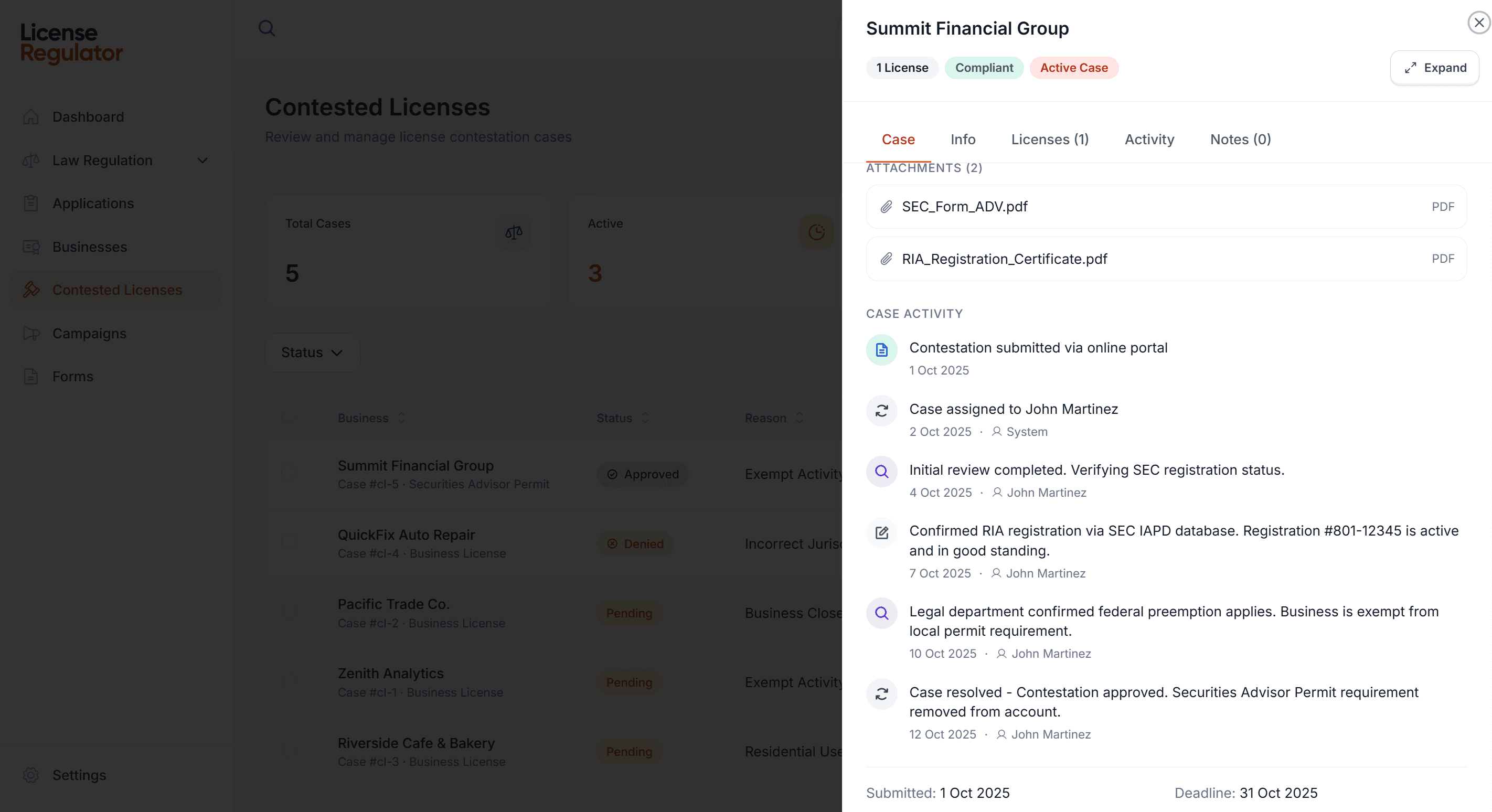The width and height of the screenshot is (1492, 812).
Task: Click the Compliant badge
Action: (984, 68)
